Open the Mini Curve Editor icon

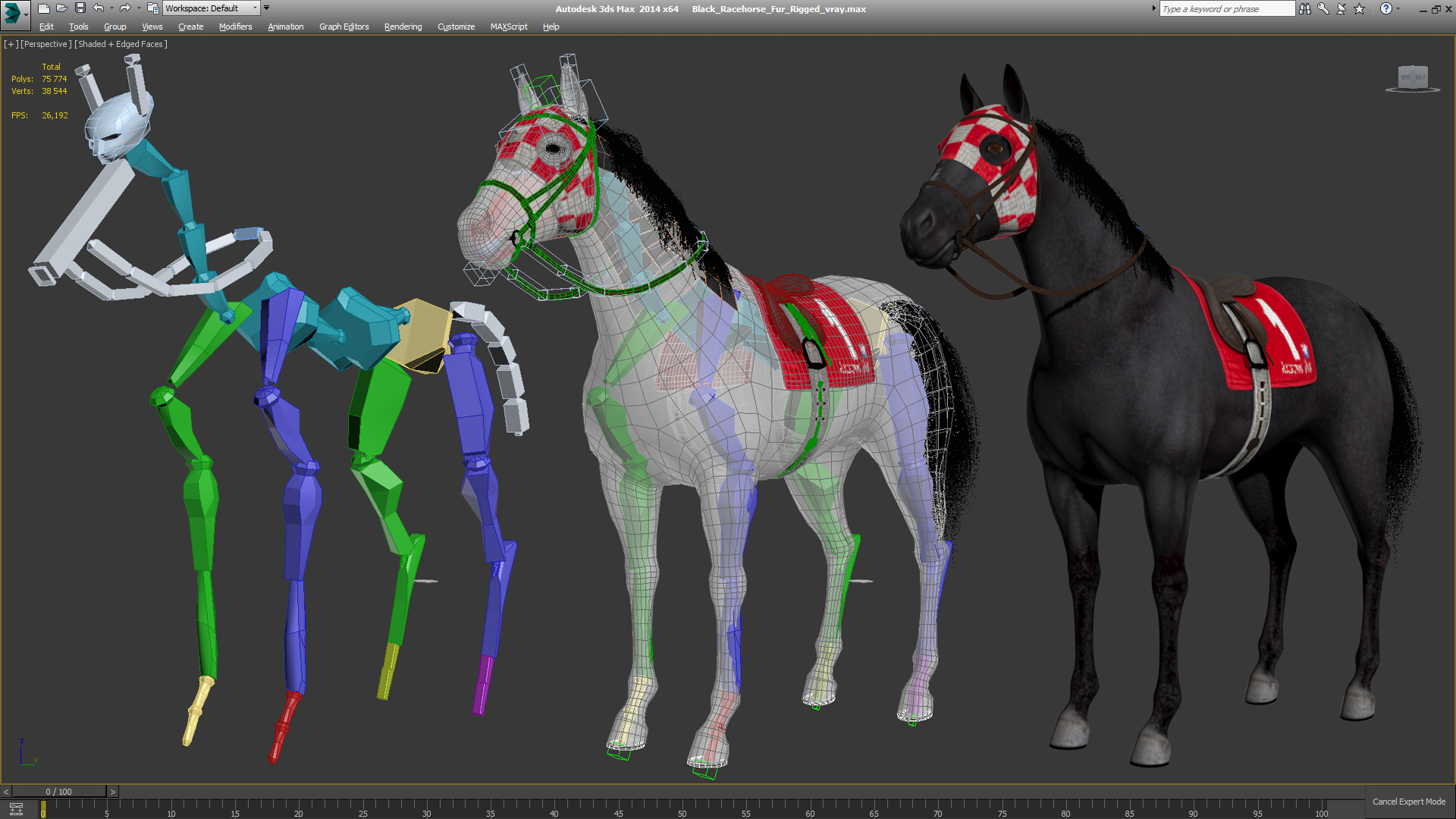16,809
